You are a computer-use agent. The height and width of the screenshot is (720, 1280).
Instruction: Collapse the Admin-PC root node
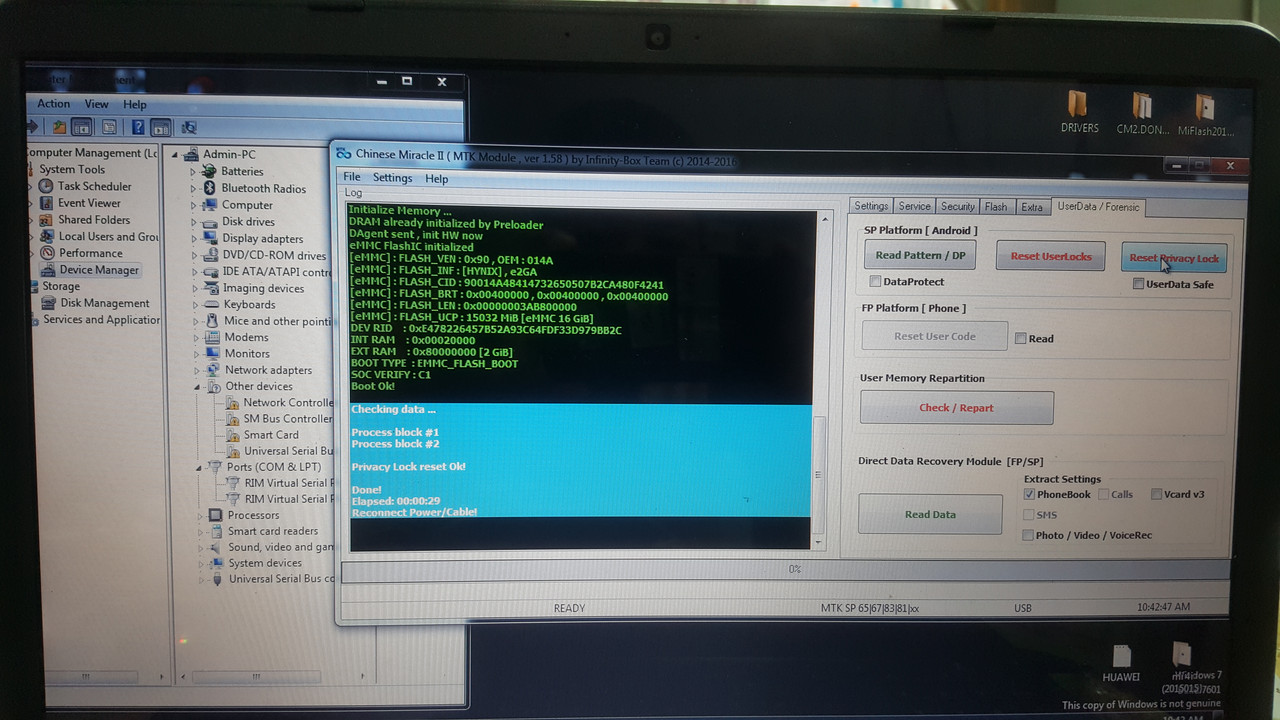(x=175, y=155)
